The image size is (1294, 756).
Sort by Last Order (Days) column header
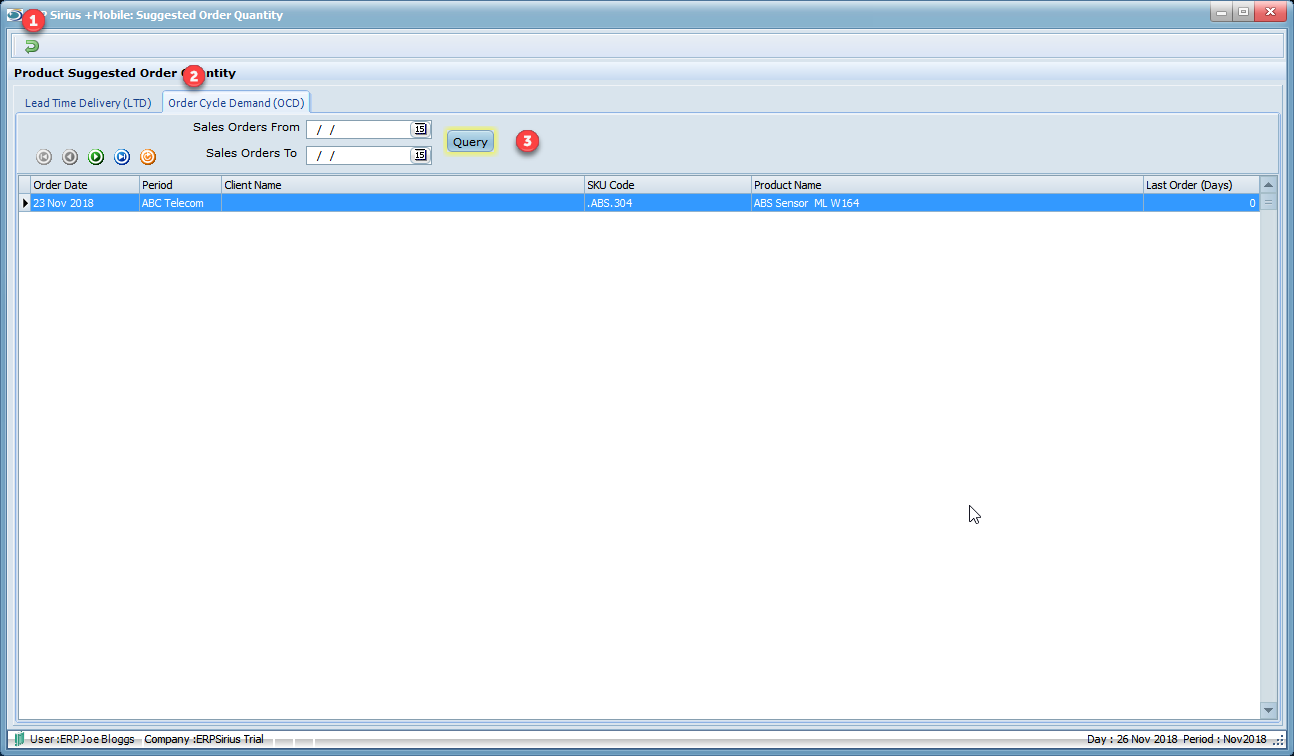pyautogui.click(x=1201, y=185)
